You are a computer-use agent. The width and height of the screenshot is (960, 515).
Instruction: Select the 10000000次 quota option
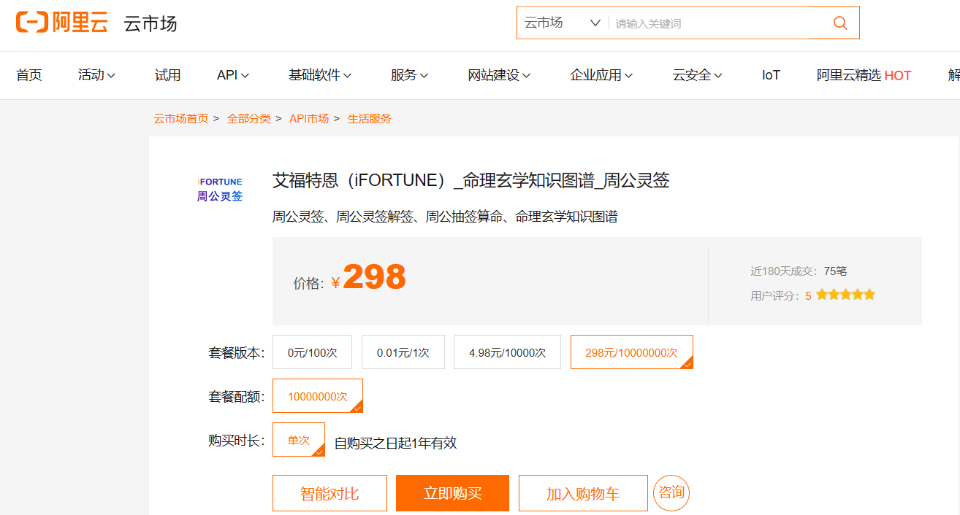[x=317, y=396]
